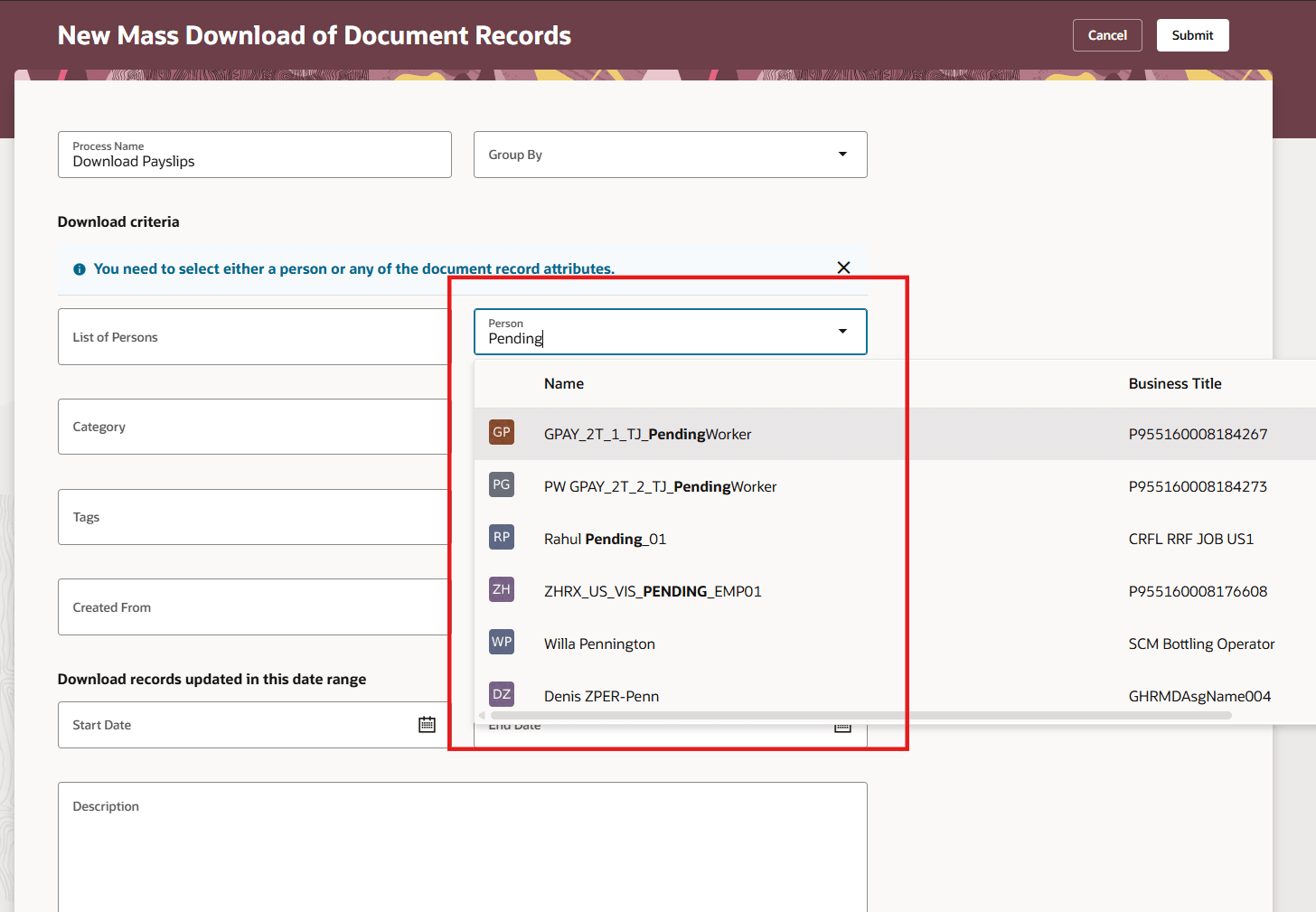
Task: Cancel the mass download request
Action: point(1107,34)
